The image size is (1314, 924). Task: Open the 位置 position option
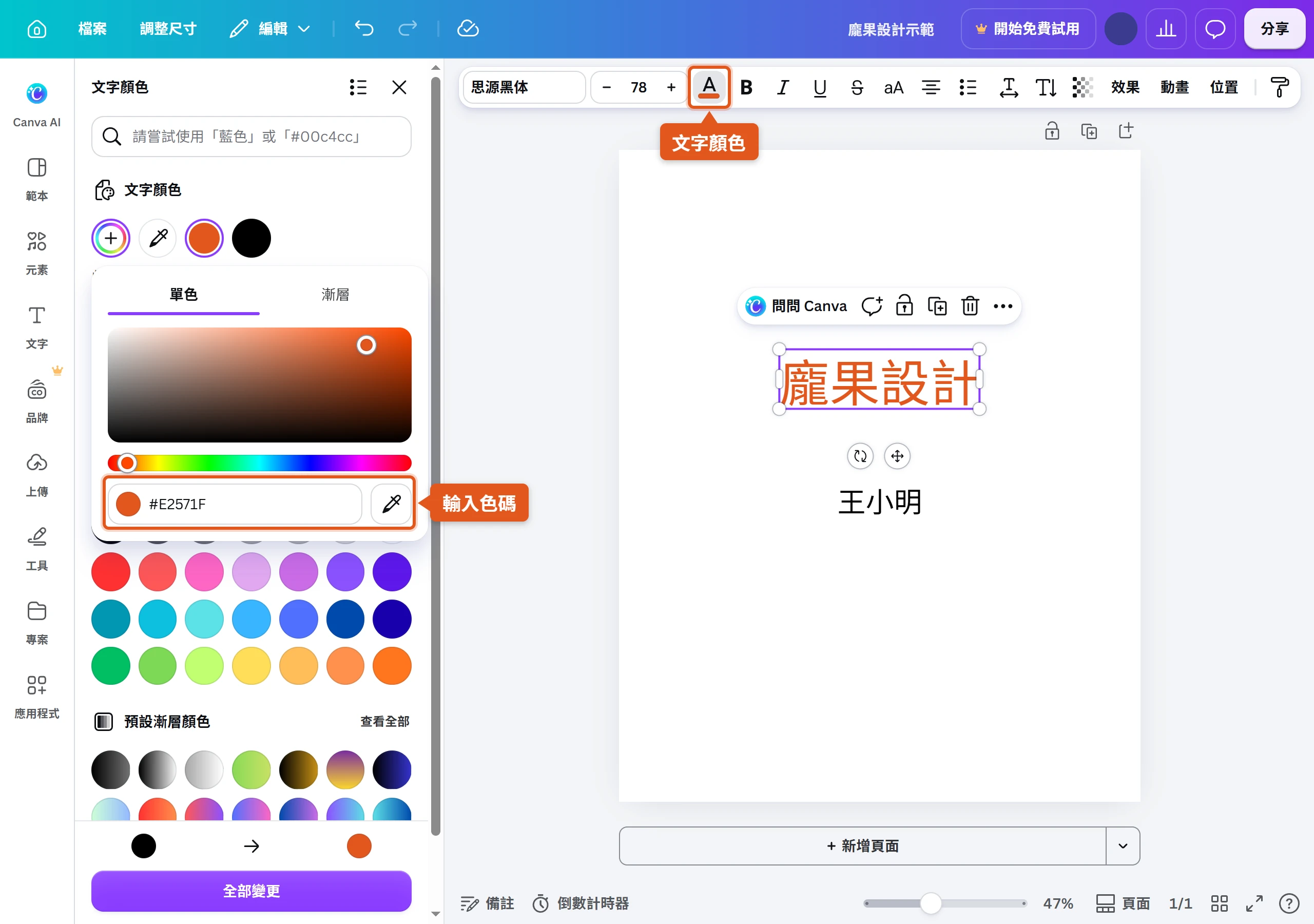click(x=1224, y=87)
